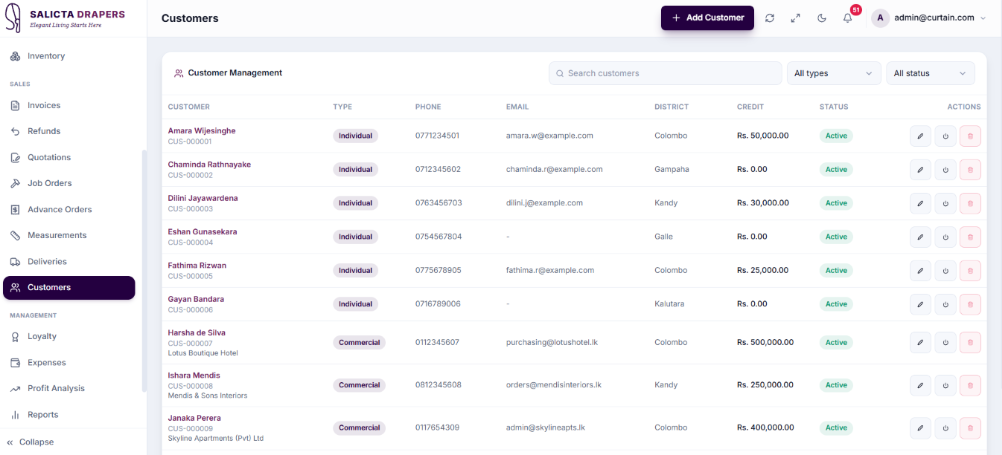1002x455 pixels.
Task: Edit Dilini Jayawardena pencil icon
Action: pos(920,203)
